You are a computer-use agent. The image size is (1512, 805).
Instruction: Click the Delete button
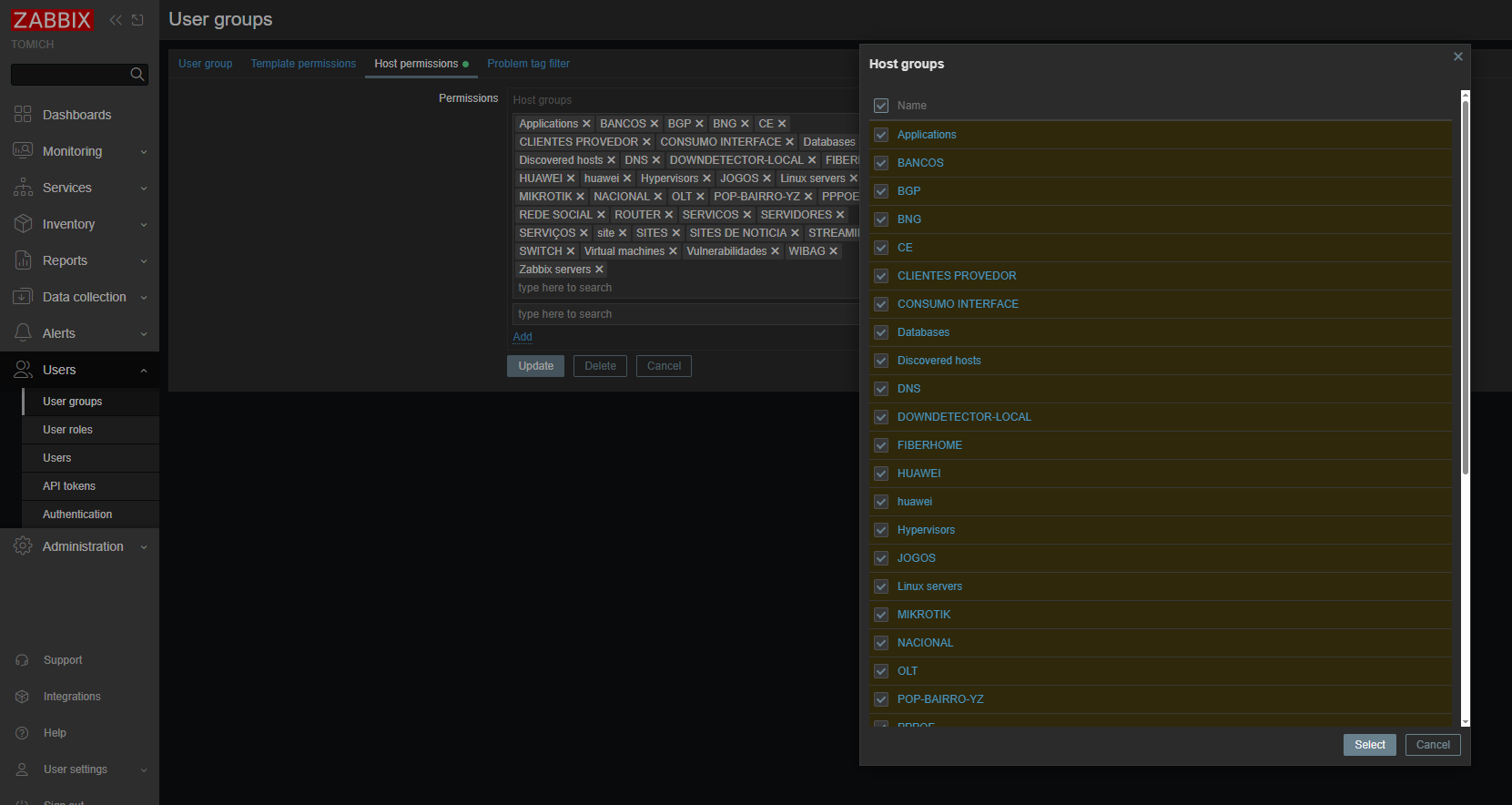[x=600, y=366]
